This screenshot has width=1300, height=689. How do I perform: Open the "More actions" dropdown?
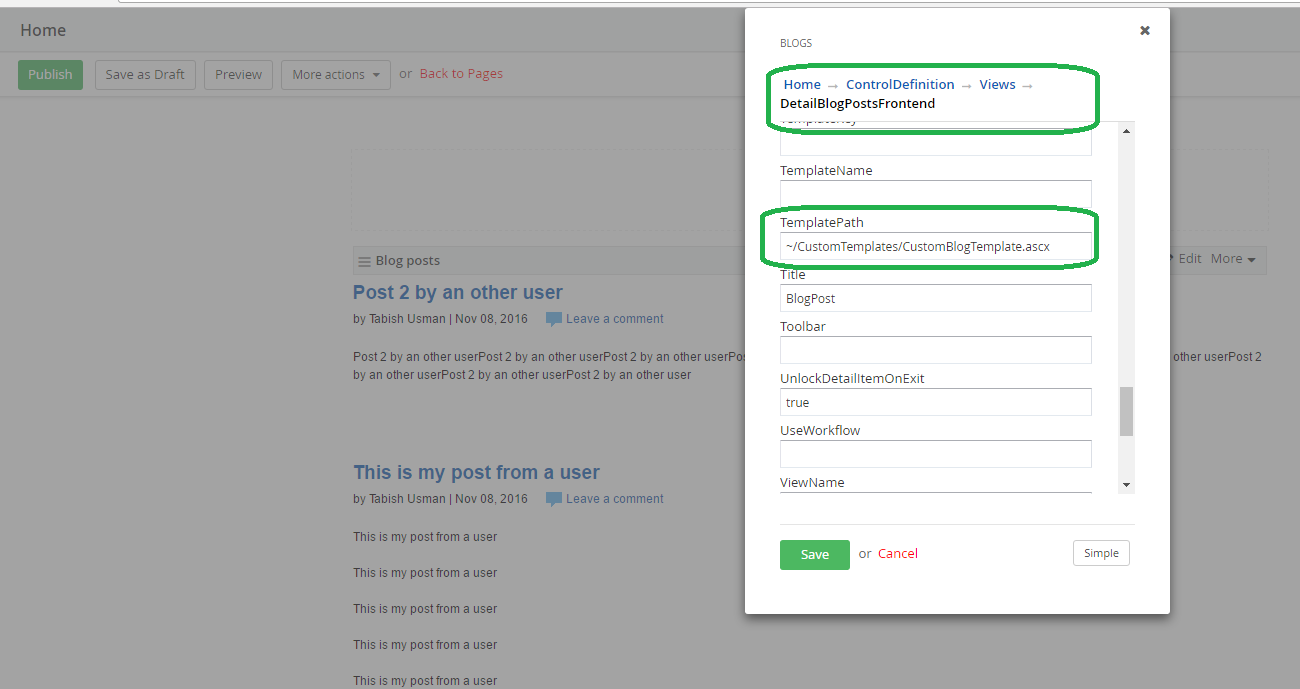(335, 74)
